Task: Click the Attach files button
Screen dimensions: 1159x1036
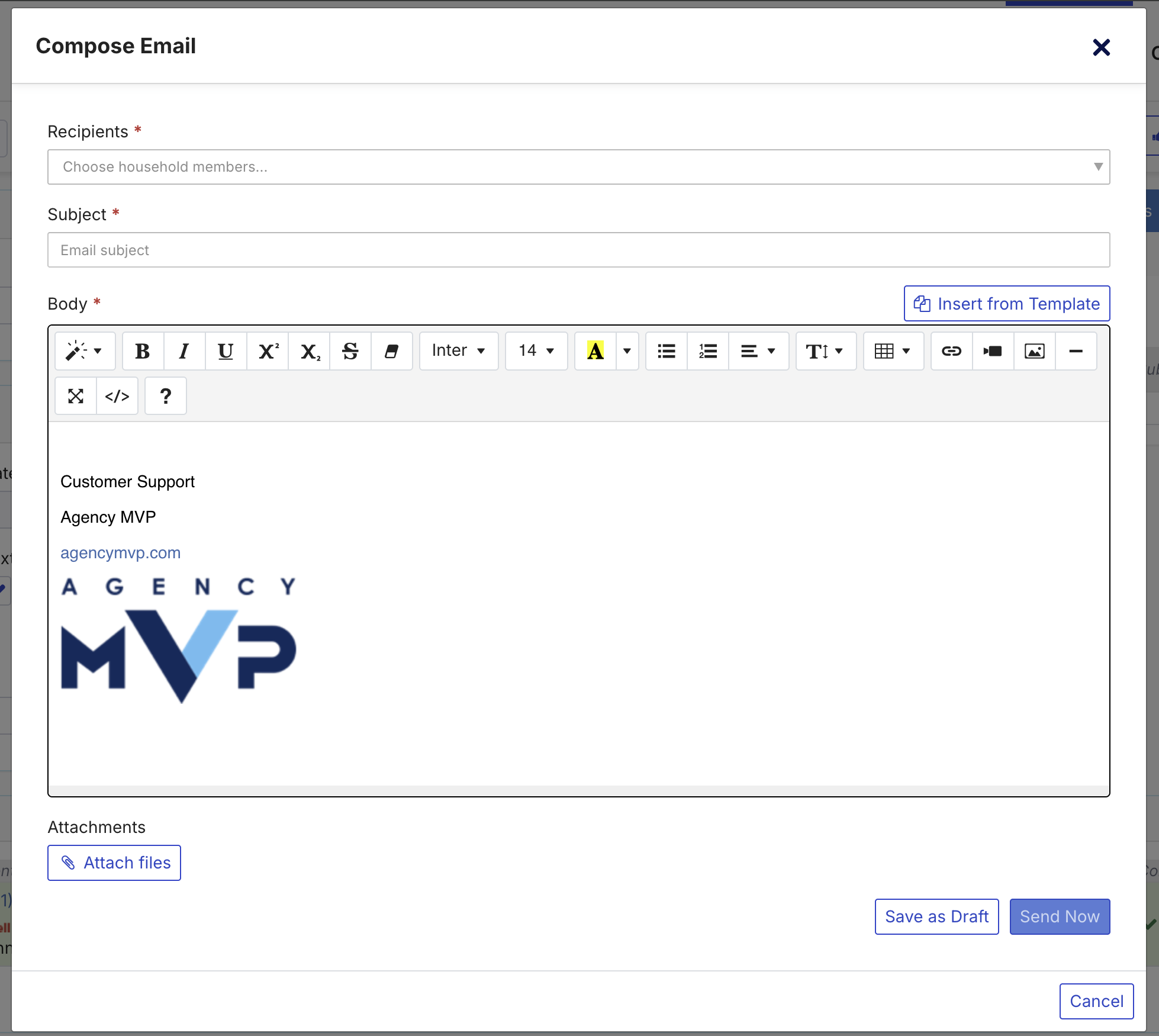Action: (114, 863)
